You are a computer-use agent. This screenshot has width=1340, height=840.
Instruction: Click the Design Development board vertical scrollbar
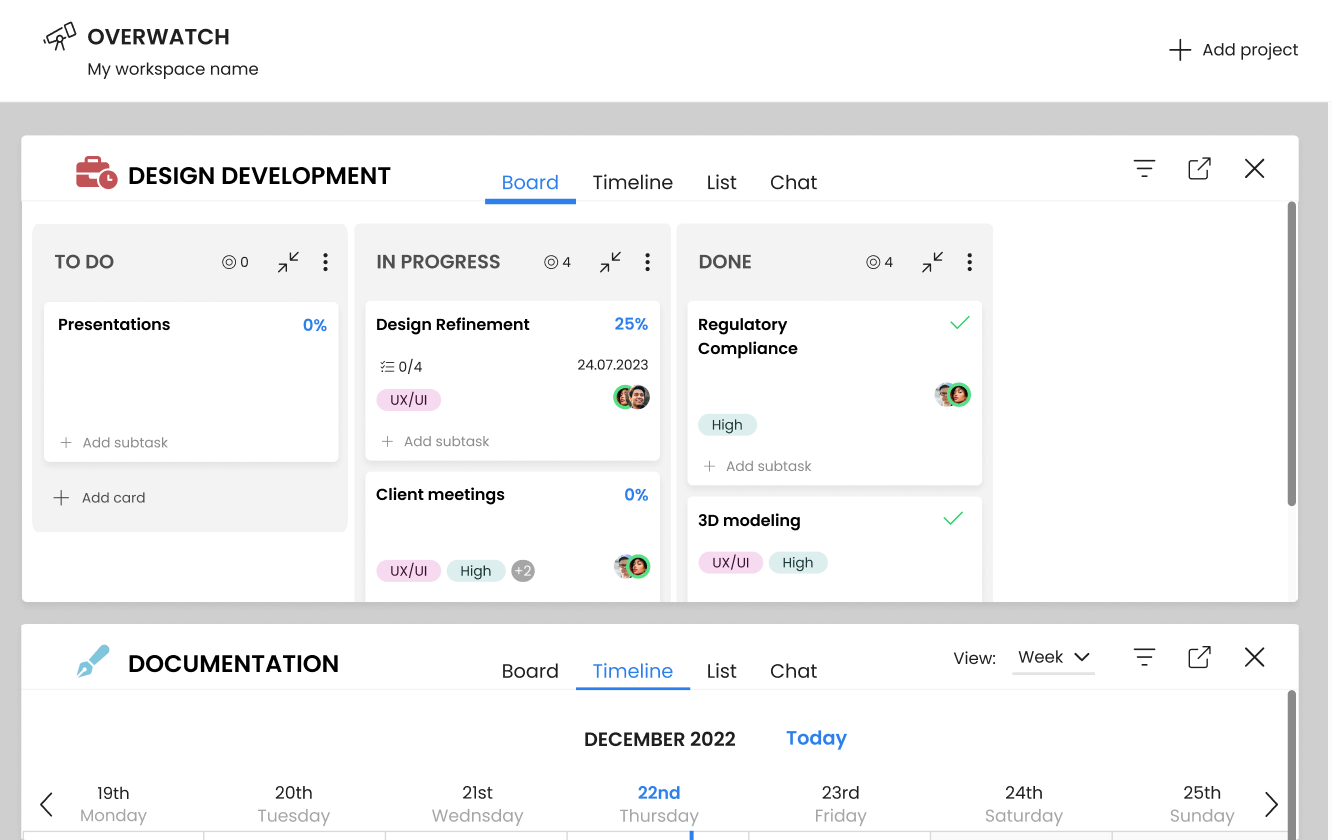1292,354
